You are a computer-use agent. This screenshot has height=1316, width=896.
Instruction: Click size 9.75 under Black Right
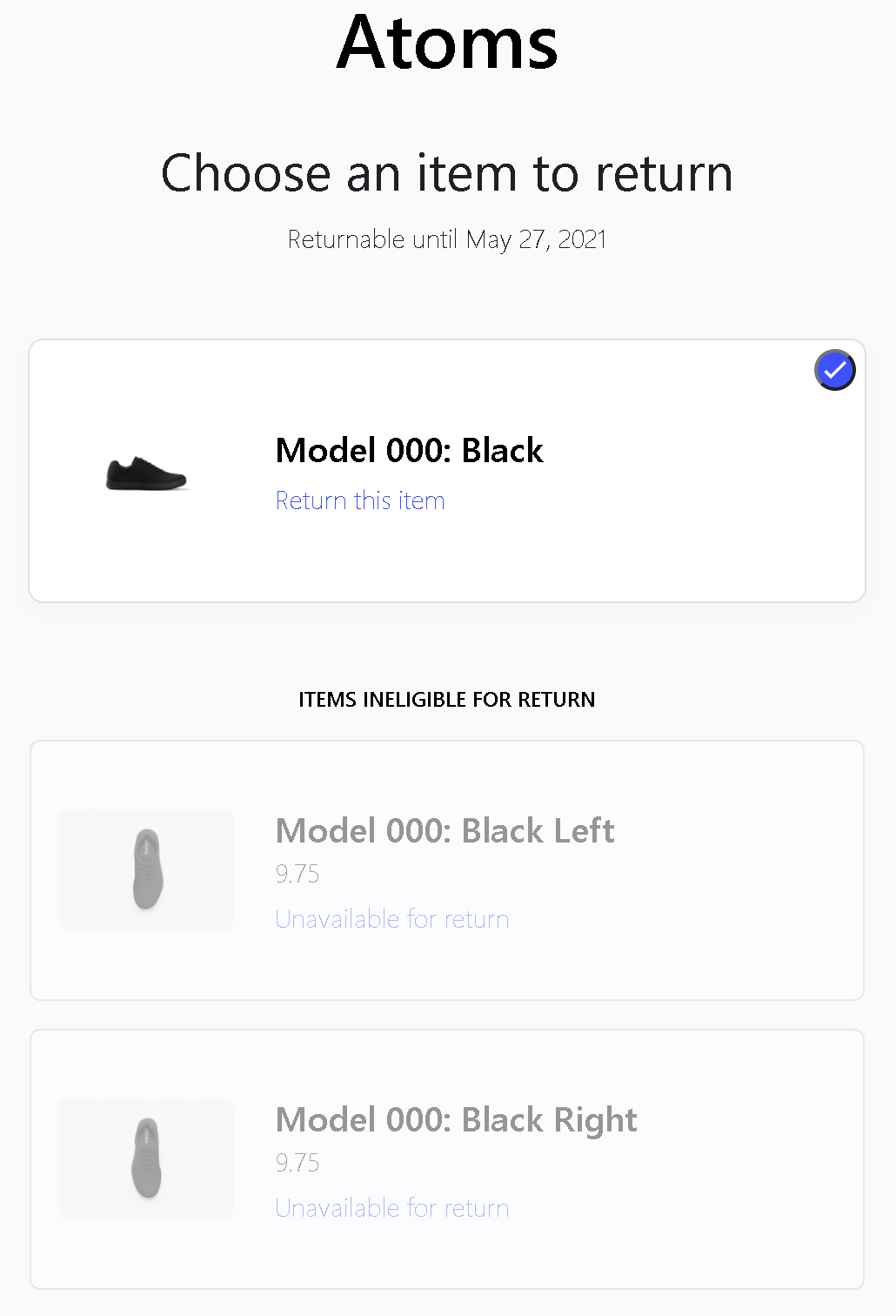point(298,1163)
